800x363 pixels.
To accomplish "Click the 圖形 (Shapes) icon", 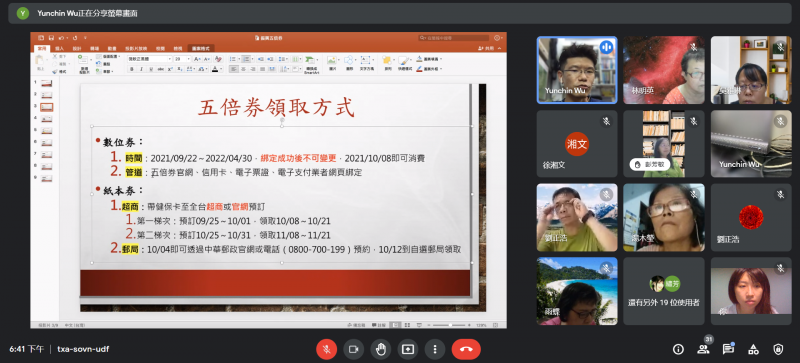I will (349, 63).
